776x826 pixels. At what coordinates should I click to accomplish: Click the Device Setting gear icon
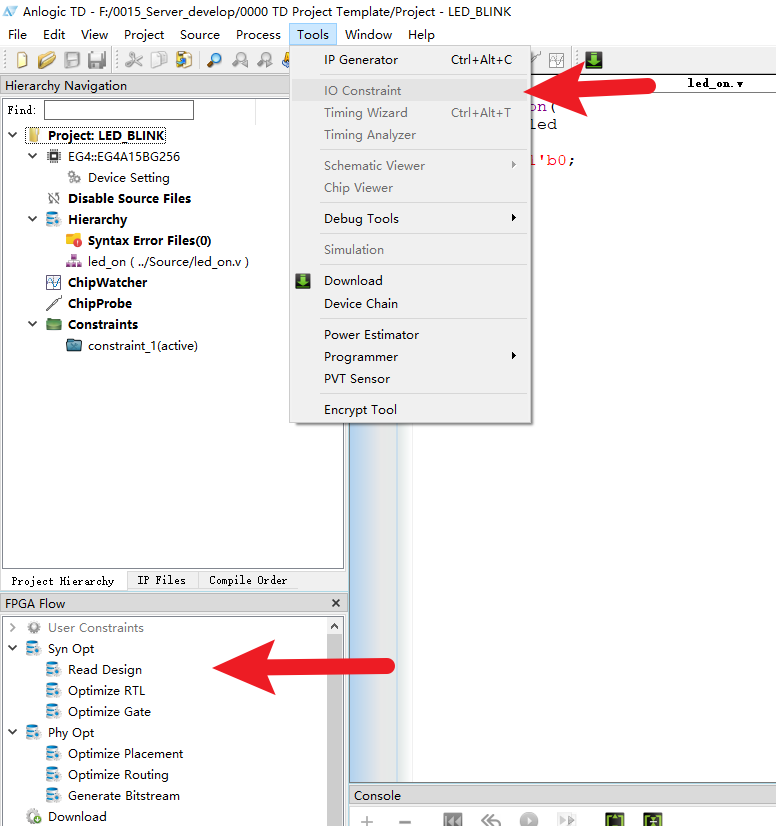click(x=74, y=178)
